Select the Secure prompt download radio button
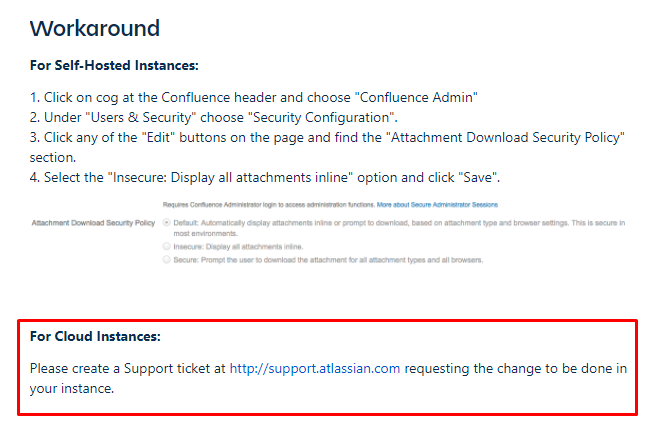 click(x=167, y=259)
